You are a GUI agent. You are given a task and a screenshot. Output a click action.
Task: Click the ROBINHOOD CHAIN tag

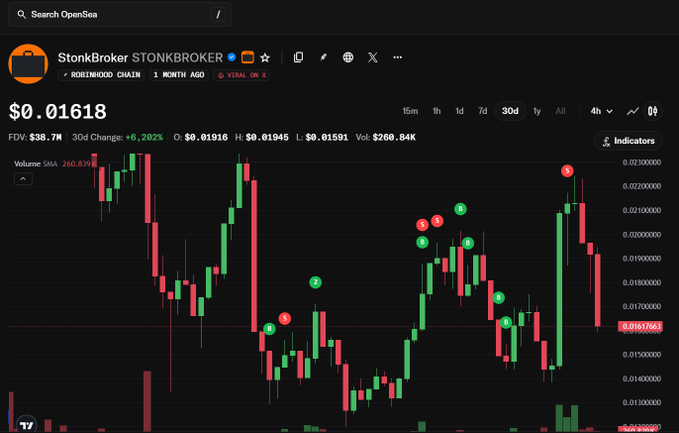tap(101, 75)
